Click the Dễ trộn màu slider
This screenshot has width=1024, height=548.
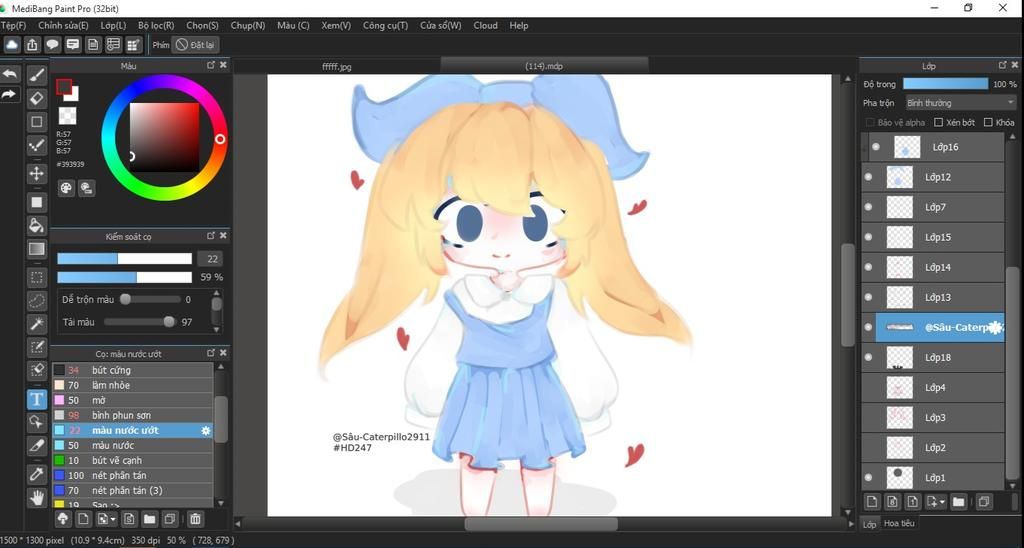(x=151, y=299)
